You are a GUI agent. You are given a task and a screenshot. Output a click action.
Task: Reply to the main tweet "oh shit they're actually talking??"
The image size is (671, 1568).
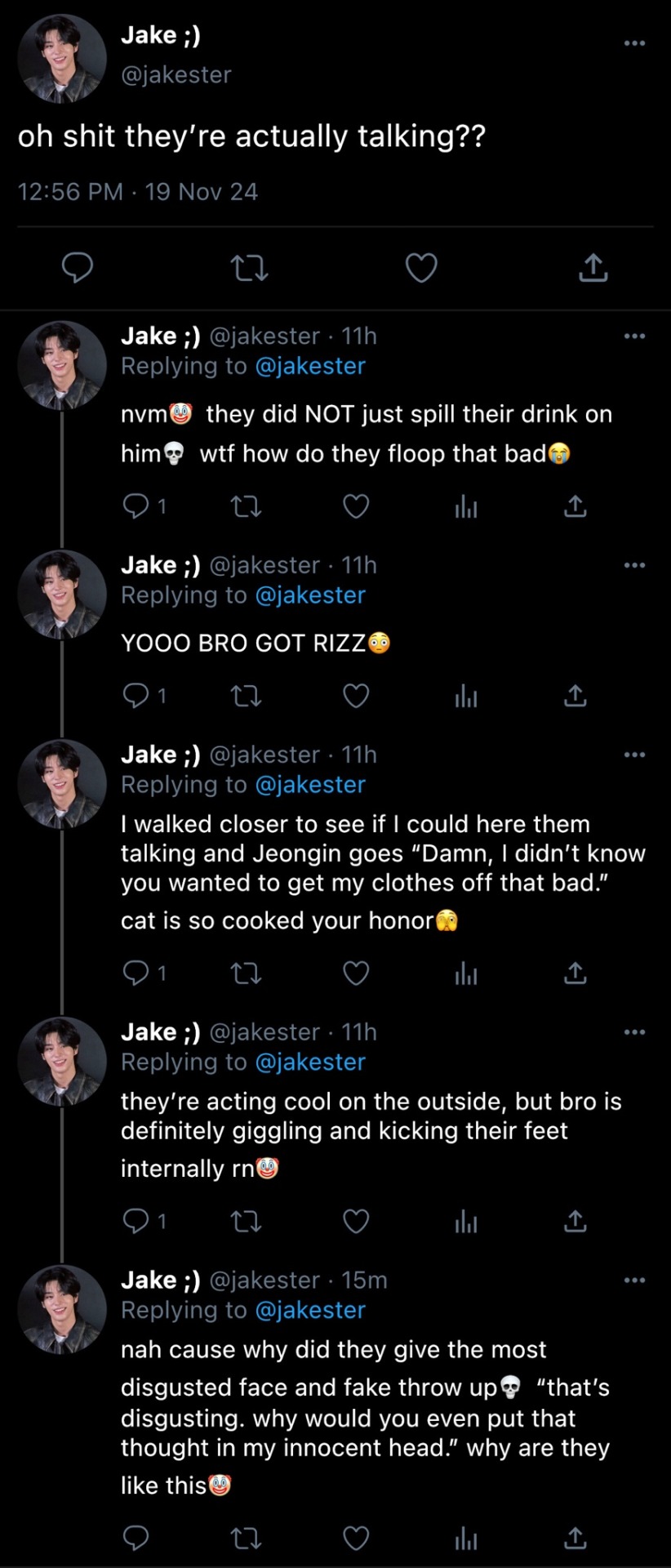(78, 268)
